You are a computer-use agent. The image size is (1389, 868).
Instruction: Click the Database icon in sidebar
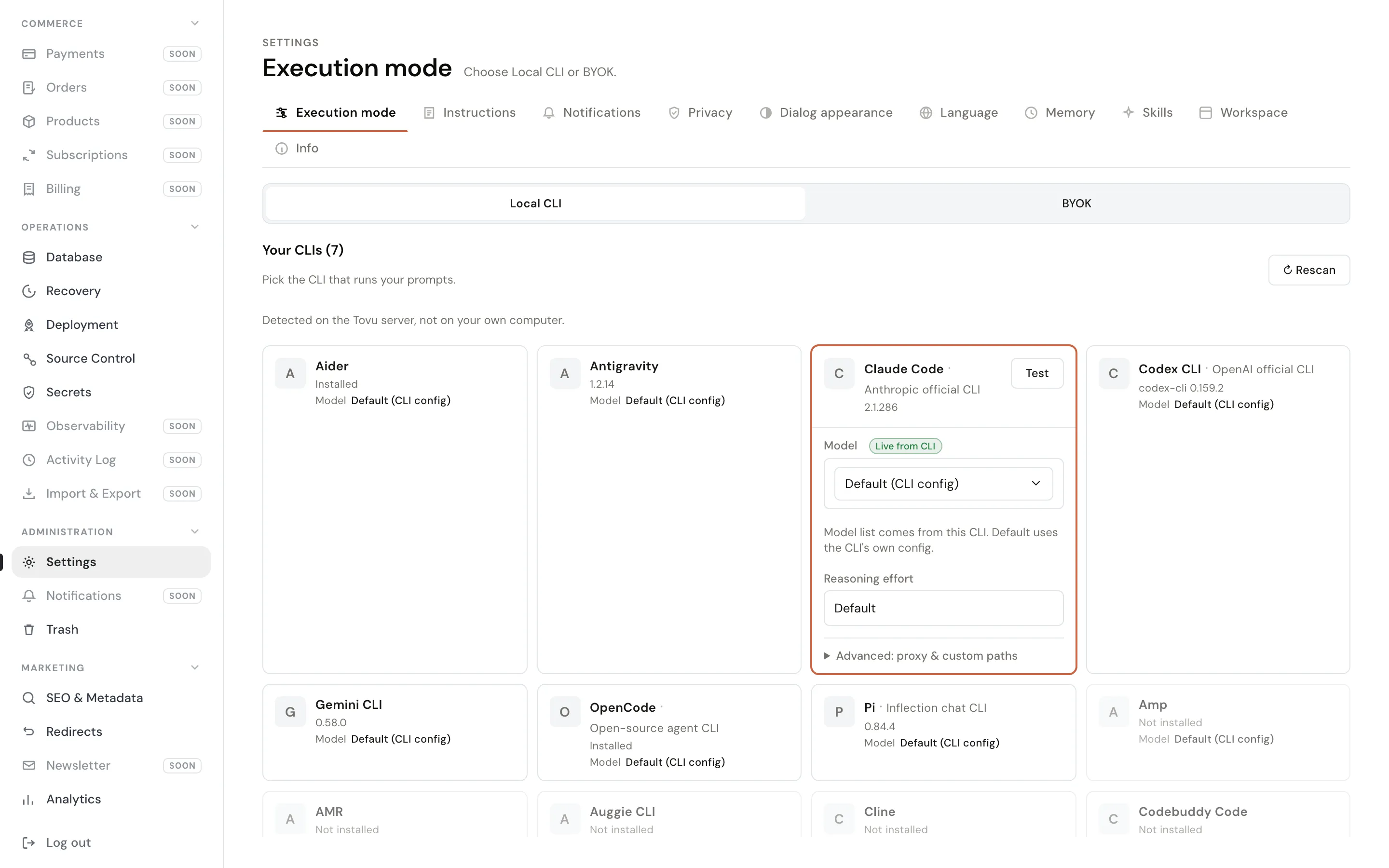pyautogui.click(x=29, y=257)
